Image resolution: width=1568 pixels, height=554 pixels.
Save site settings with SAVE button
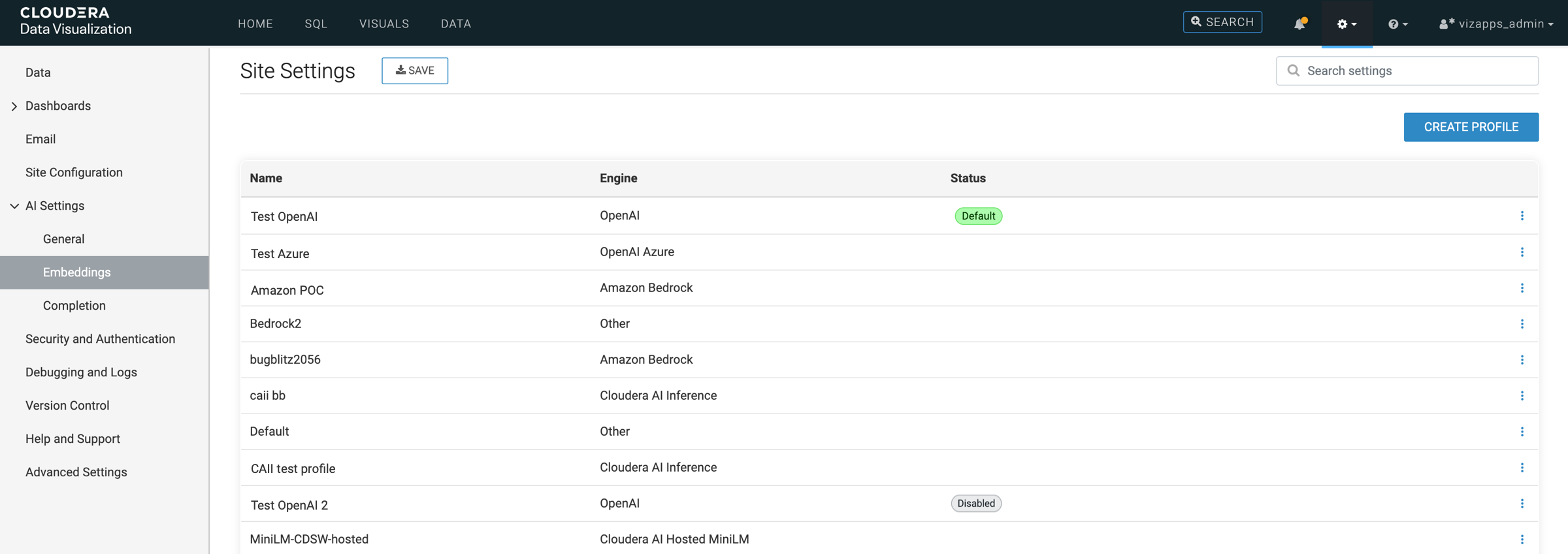click(415, 71)
